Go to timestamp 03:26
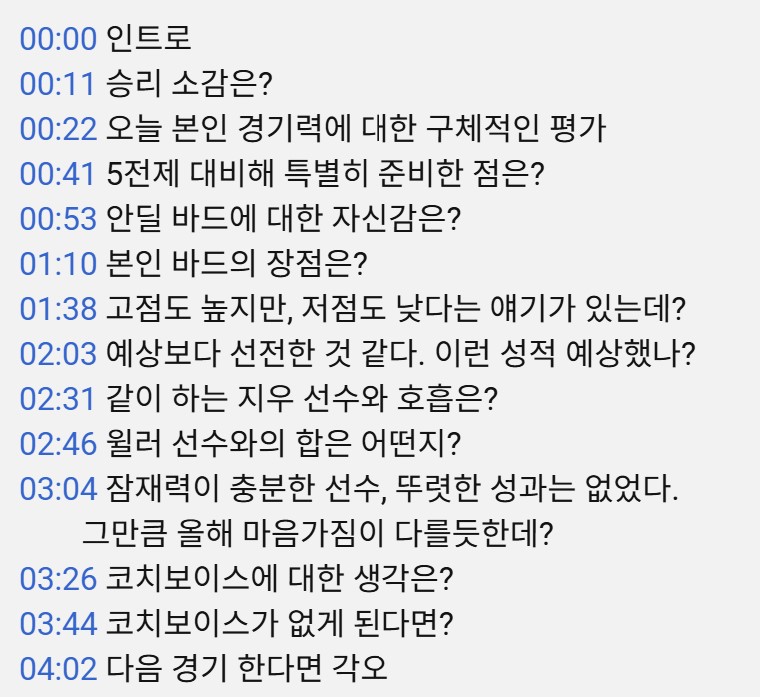Viewport: 760px width, 697px height. pos(58,579)
